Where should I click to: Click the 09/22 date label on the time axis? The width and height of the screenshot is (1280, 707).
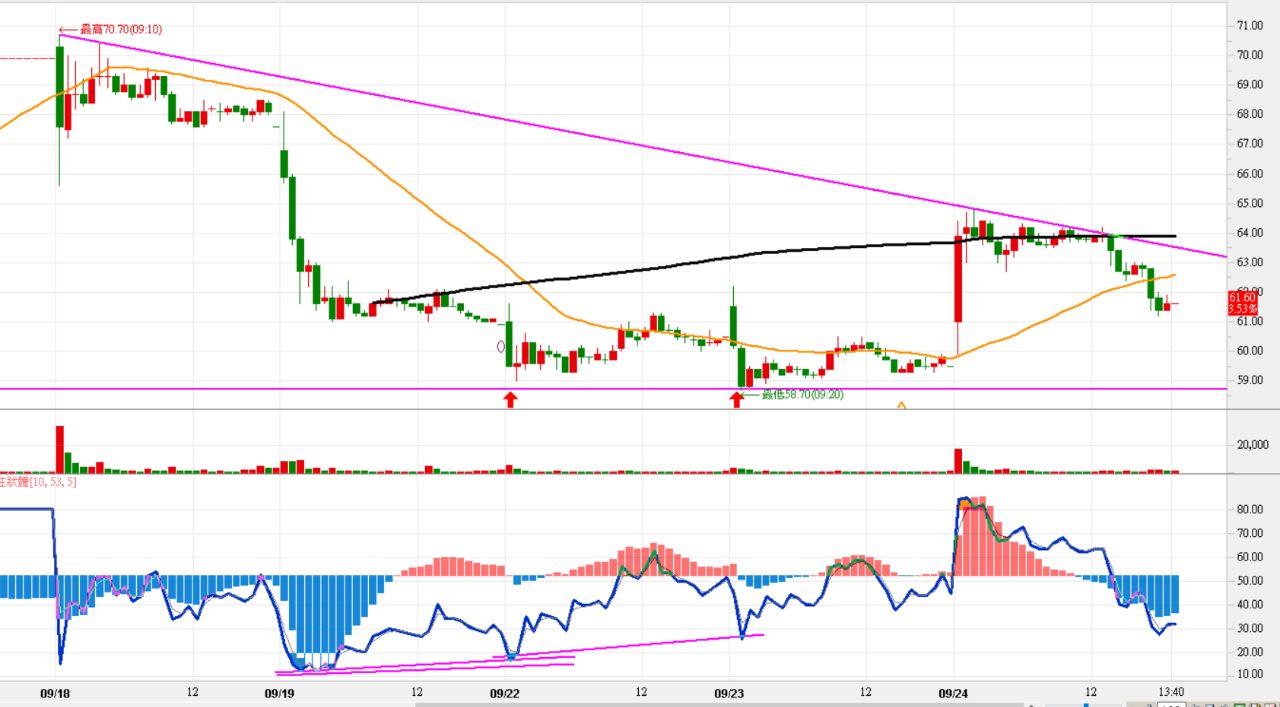tap(505, 692)
